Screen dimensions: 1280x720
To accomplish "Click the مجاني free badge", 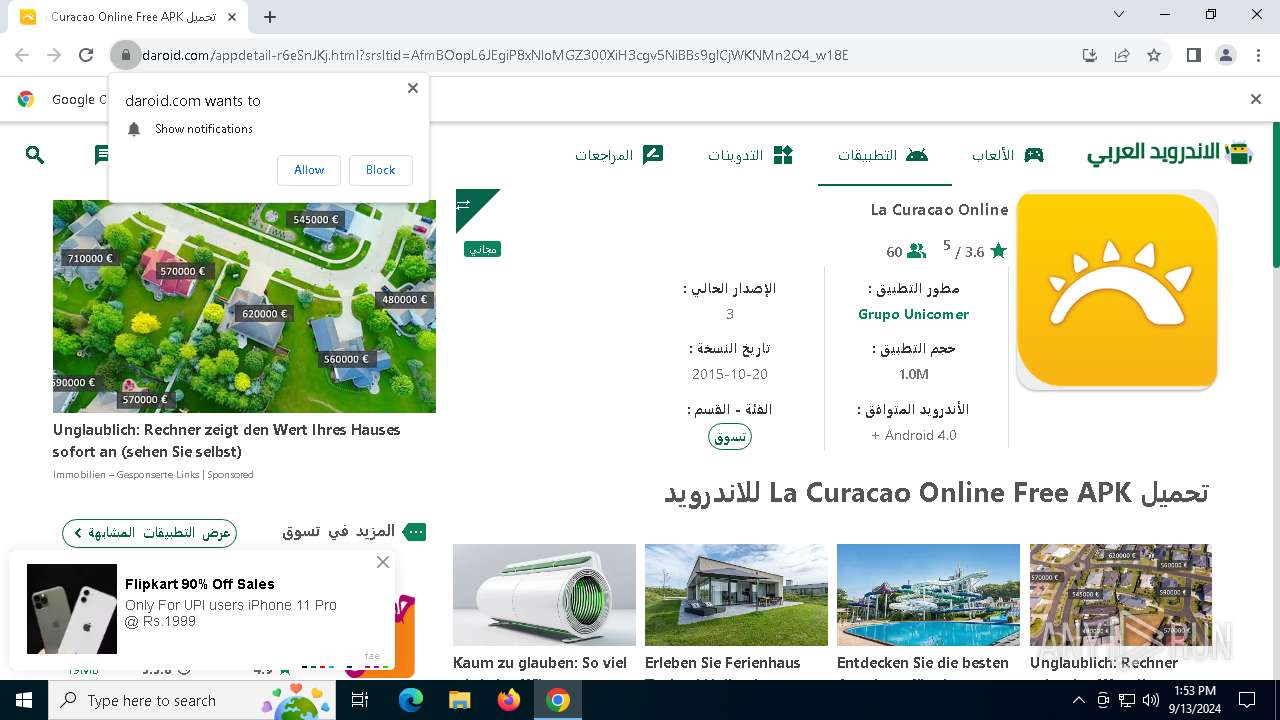I will click(x=483, y=249).
